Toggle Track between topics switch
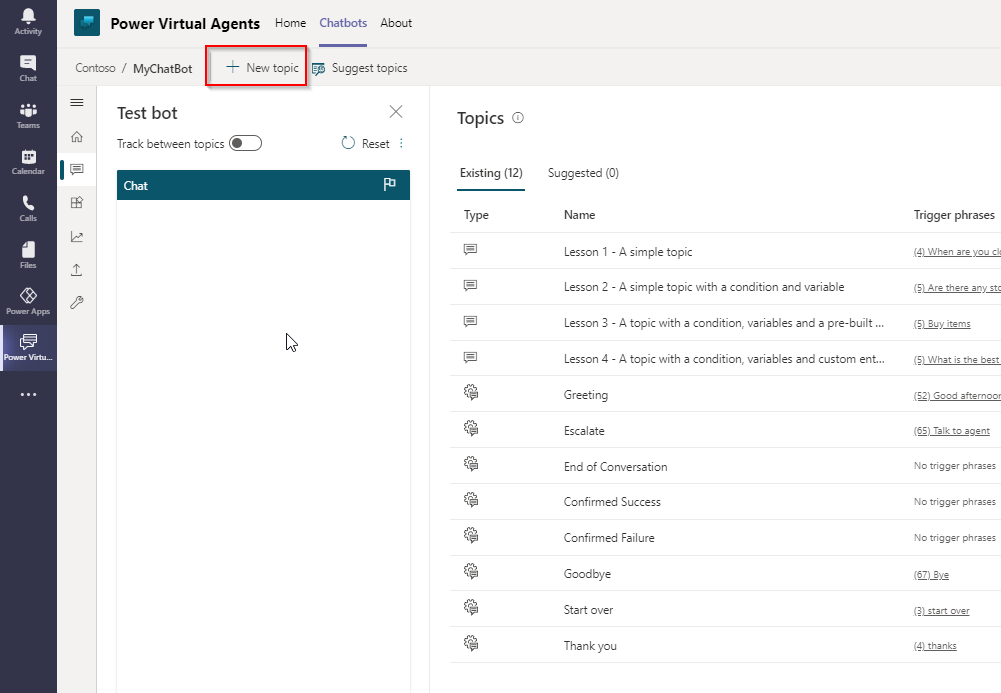Image resolution: width=1001 pixels, height=693 pixels. pyautogui.click(x=246, y=143)
